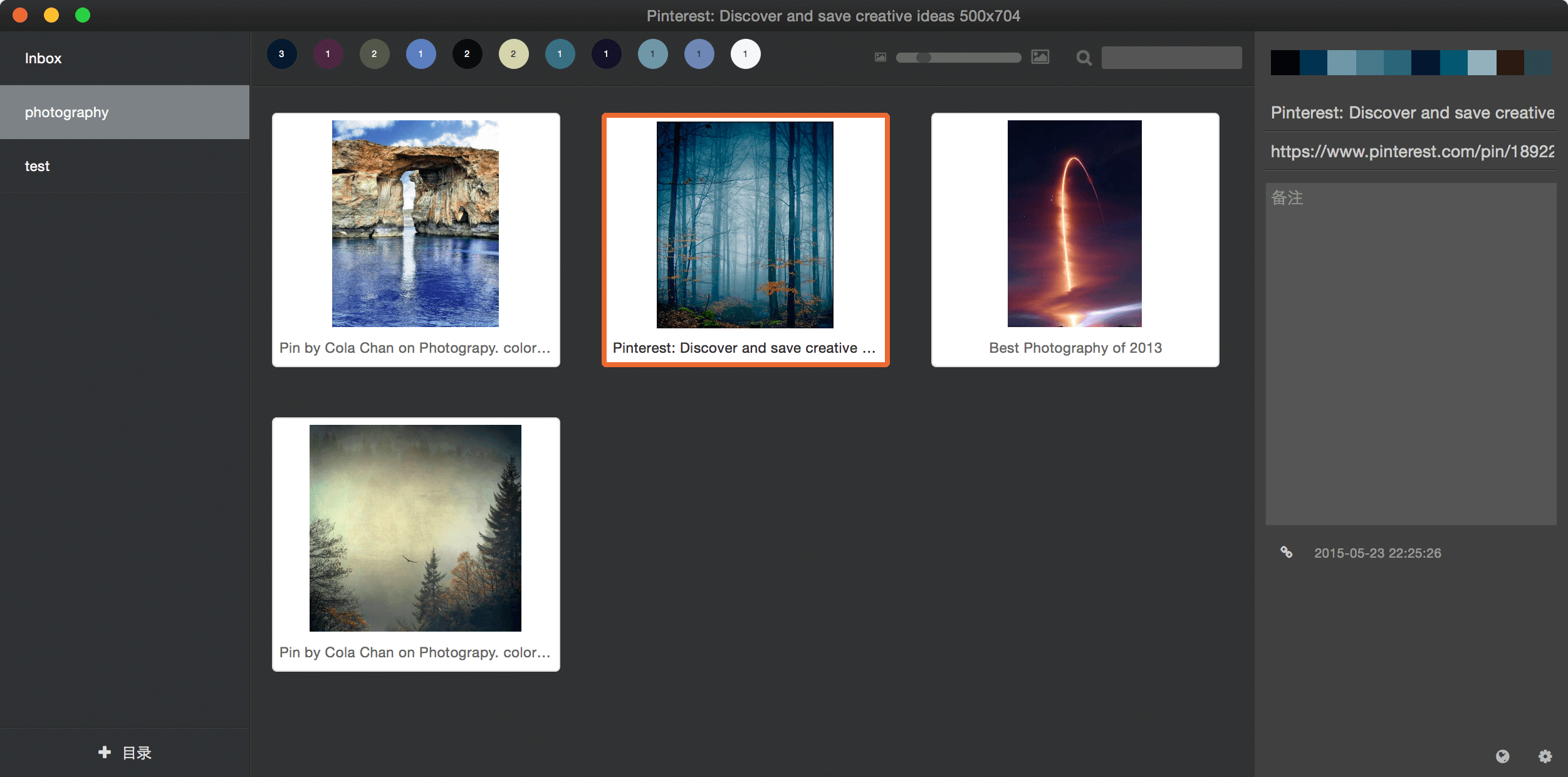Click the image placeholder icon left of slider
This screenshot has width=1568, height=777.
[x=879, y=57]
